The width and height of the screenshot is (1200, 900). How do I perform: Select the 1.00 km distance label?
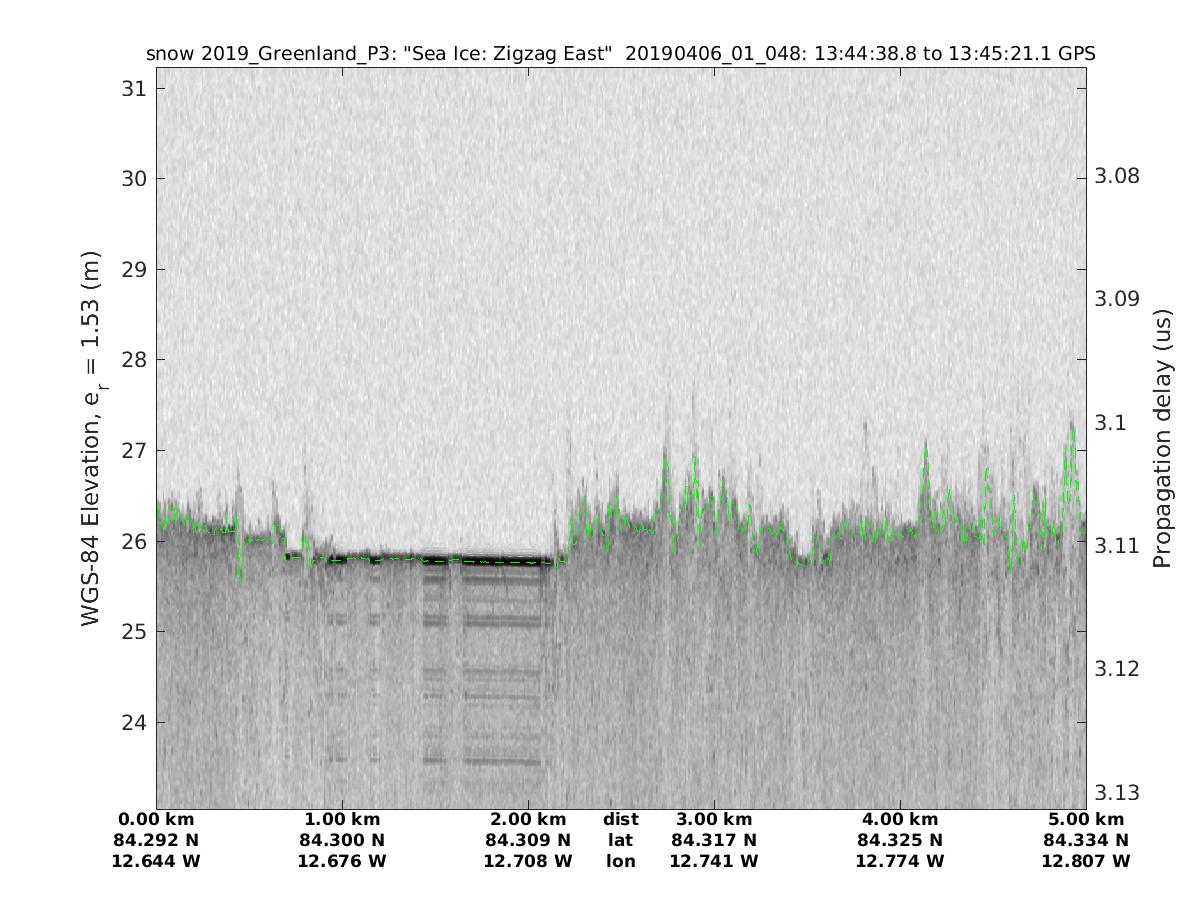[x=342, y=820]
